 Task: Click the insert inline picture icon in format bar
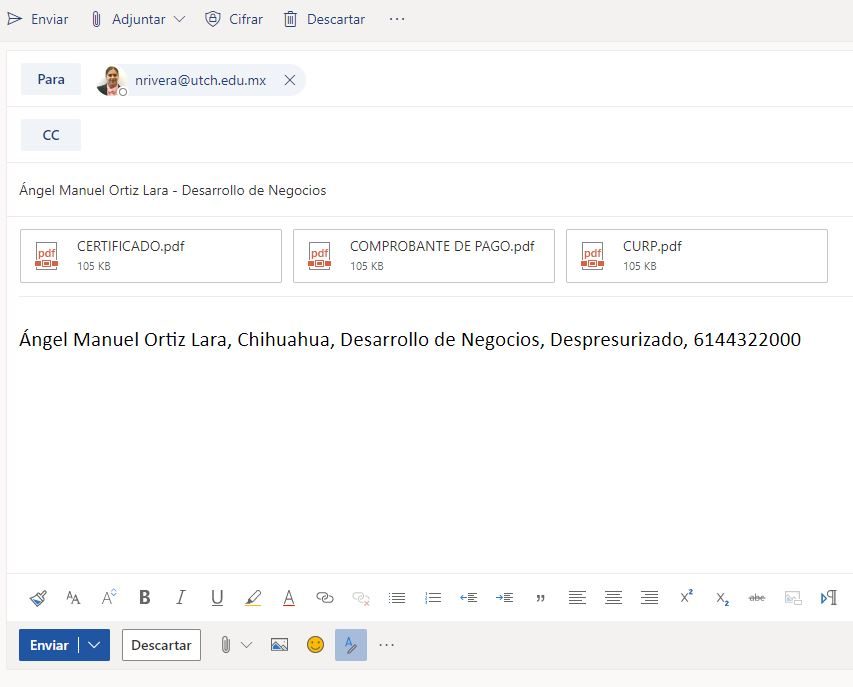(793, 598)
